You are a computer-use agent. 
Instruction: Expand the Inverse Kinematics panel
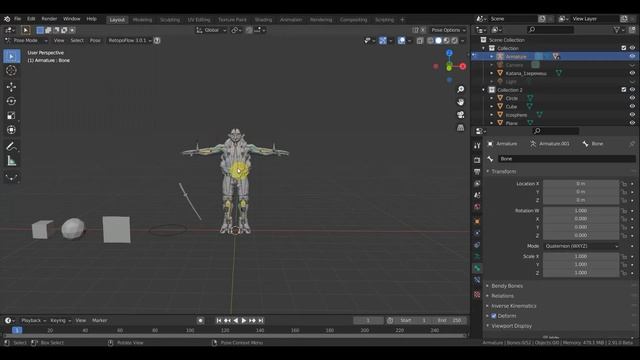coord(513,306)
